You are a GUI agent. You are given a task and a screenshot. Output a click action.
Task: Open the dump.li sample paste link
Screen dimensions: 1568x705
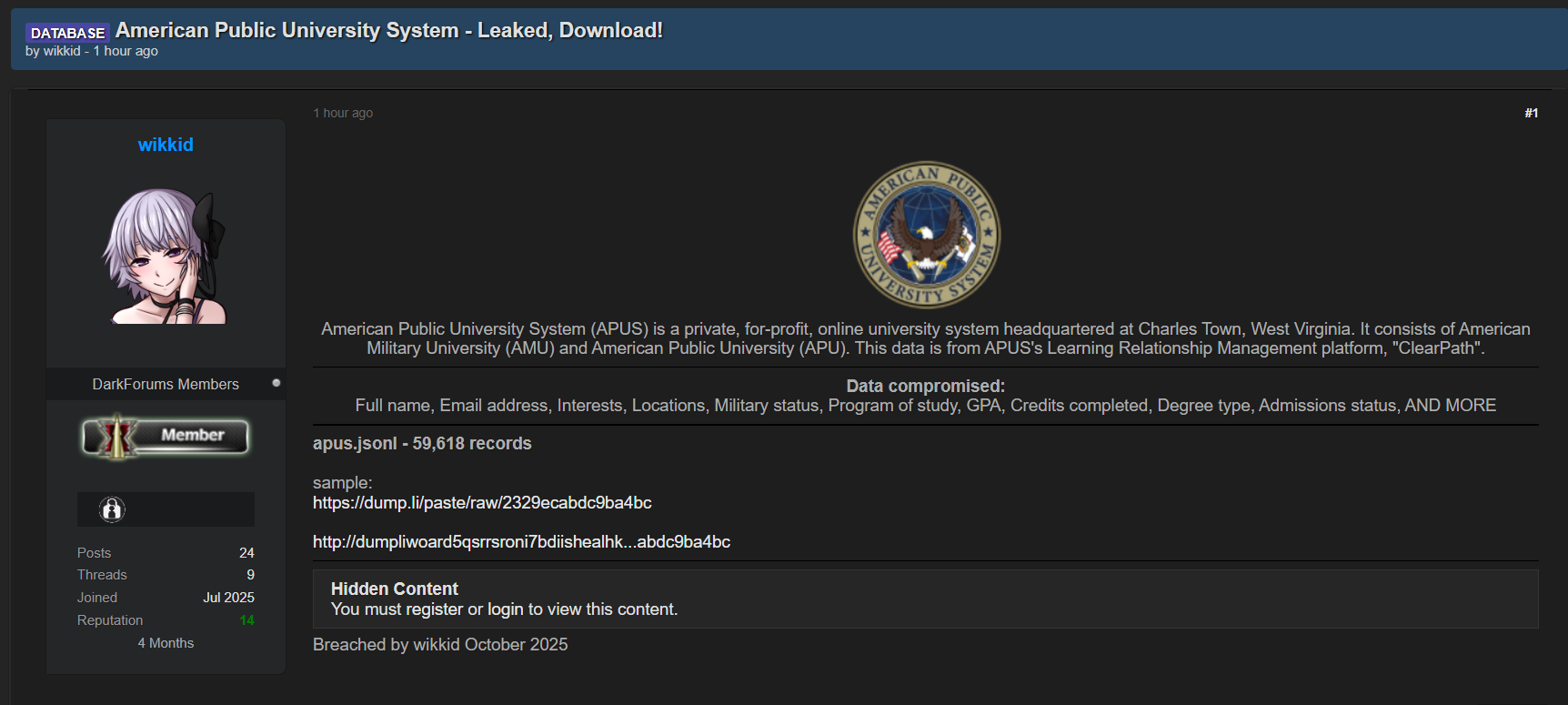(x=482, y=503)
